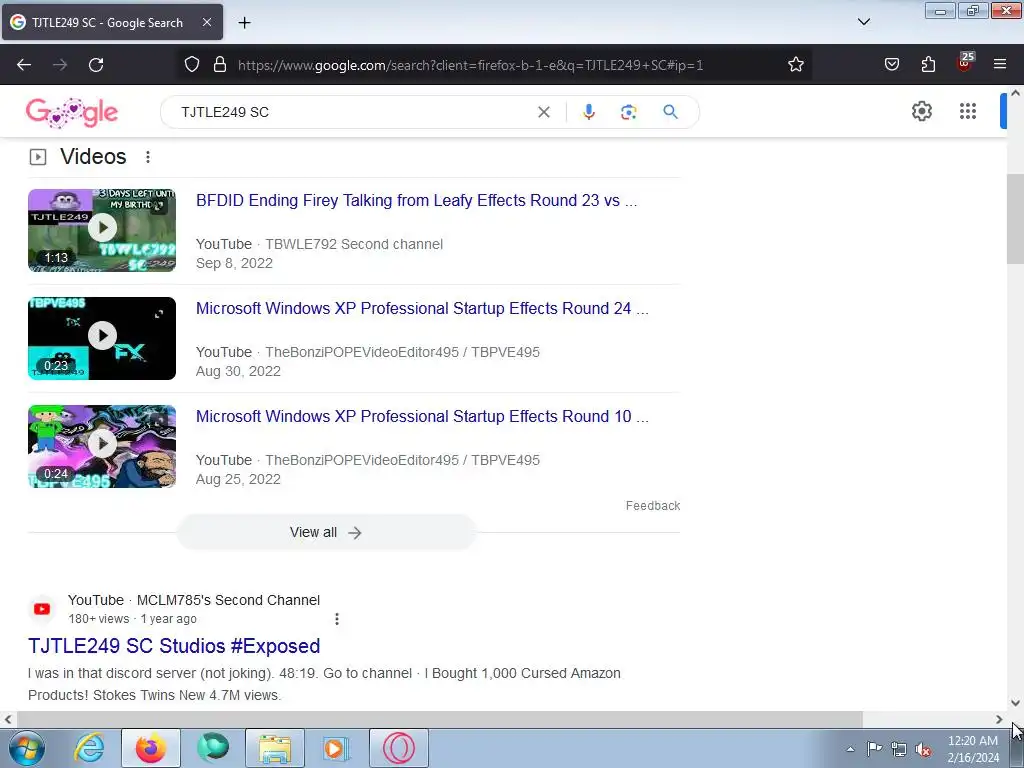Switch to Firefox in the taskbar
The image size is (1024, 768).
(x=151, y=748)
